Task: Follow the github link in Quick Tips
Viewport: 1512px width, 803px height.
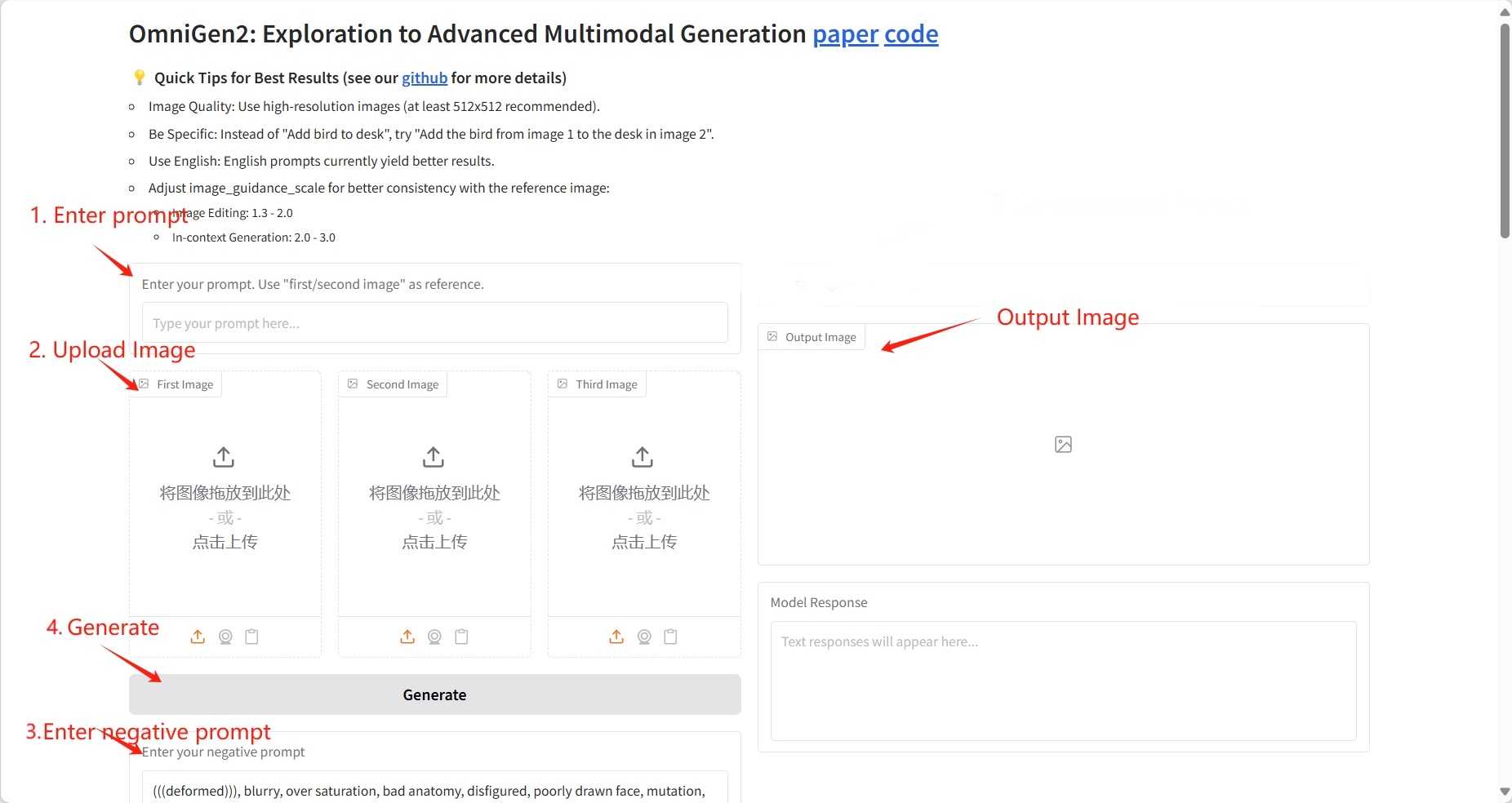Action: coord(424,78)
